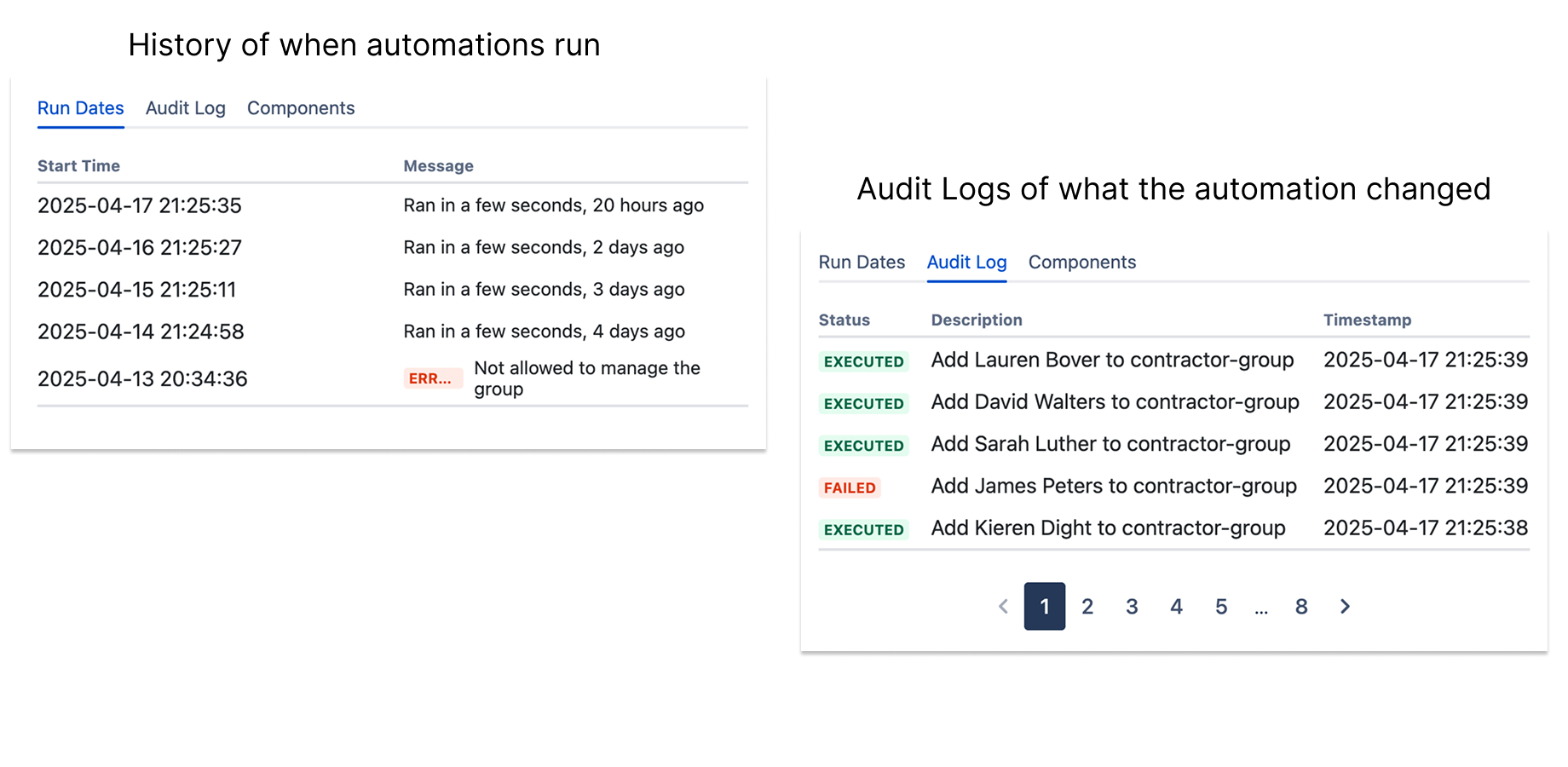Jump to page 2 of audit log
Image resolution: width=1568 pixels, height=767 pixels.
point(1087,606)
